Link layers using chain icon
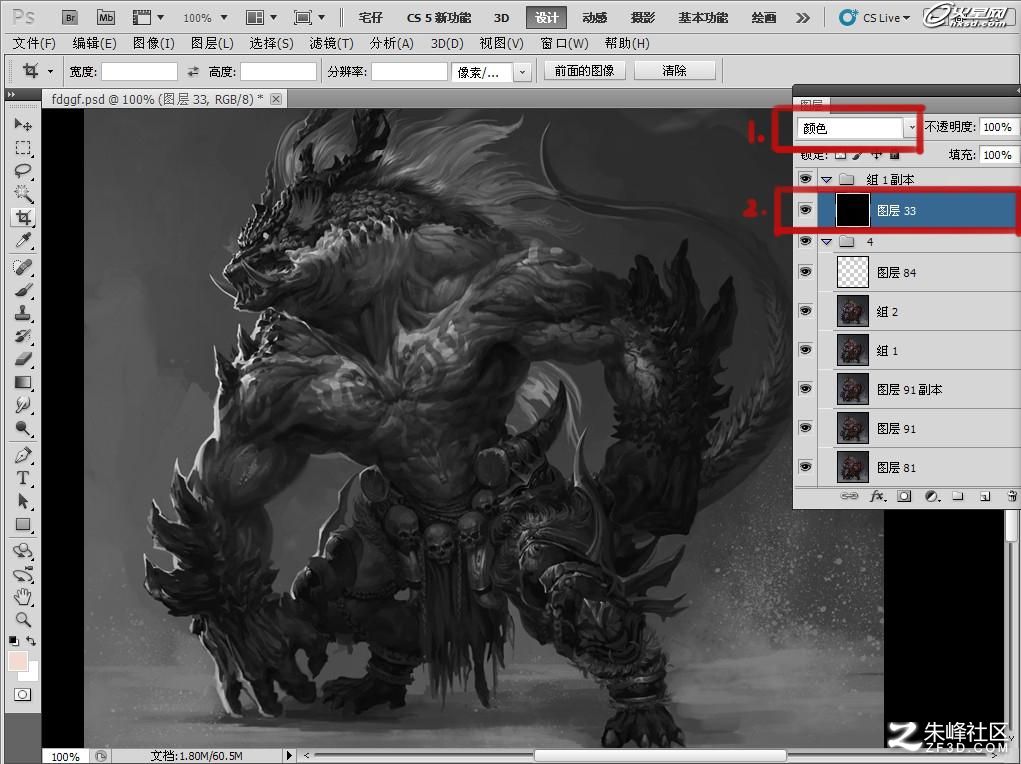Viewport: 1021px width, 764px height. click(x=848, y=496)
